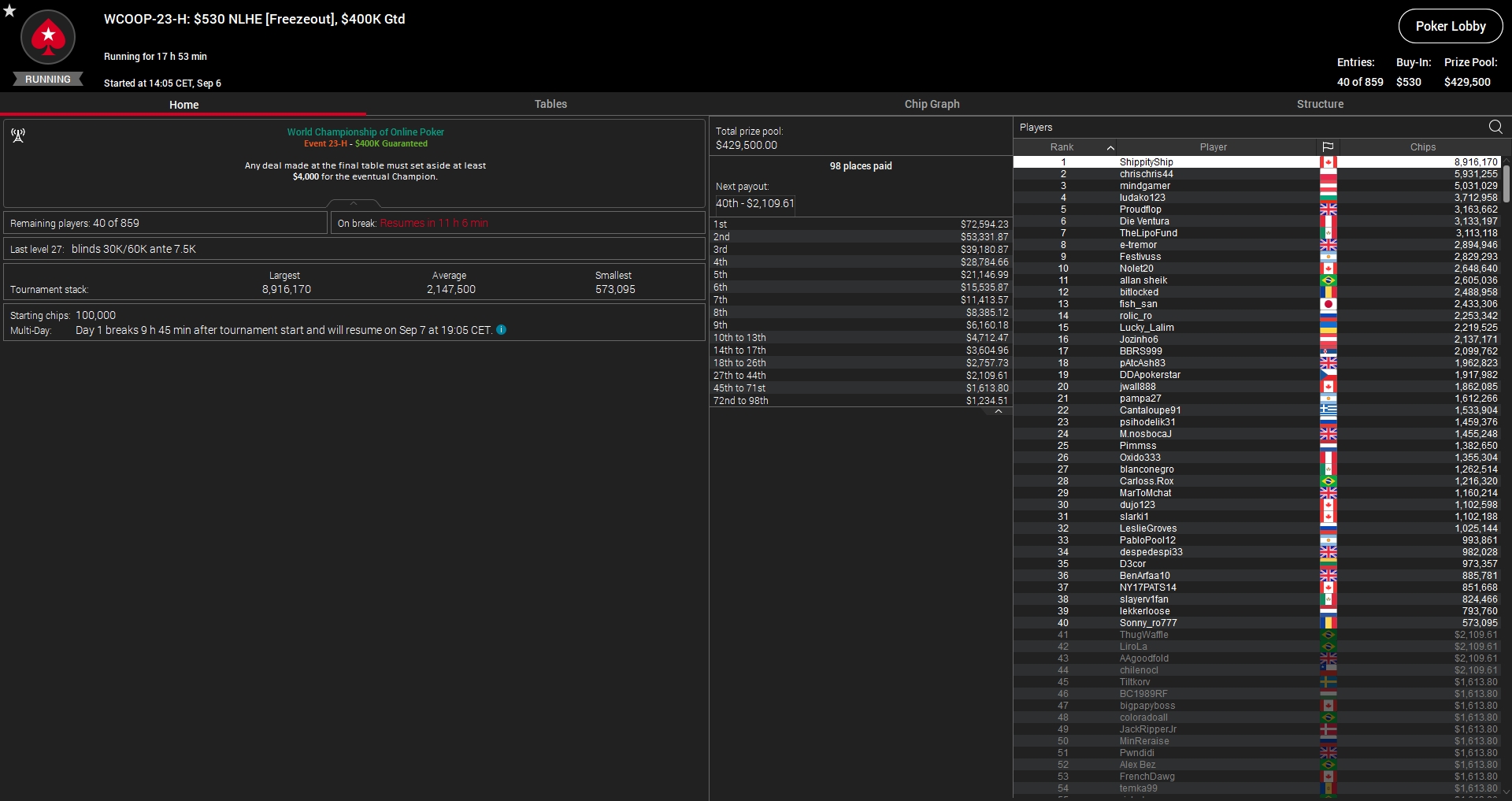Click the Remaining players 40 of 859 box

coord(165,223)
